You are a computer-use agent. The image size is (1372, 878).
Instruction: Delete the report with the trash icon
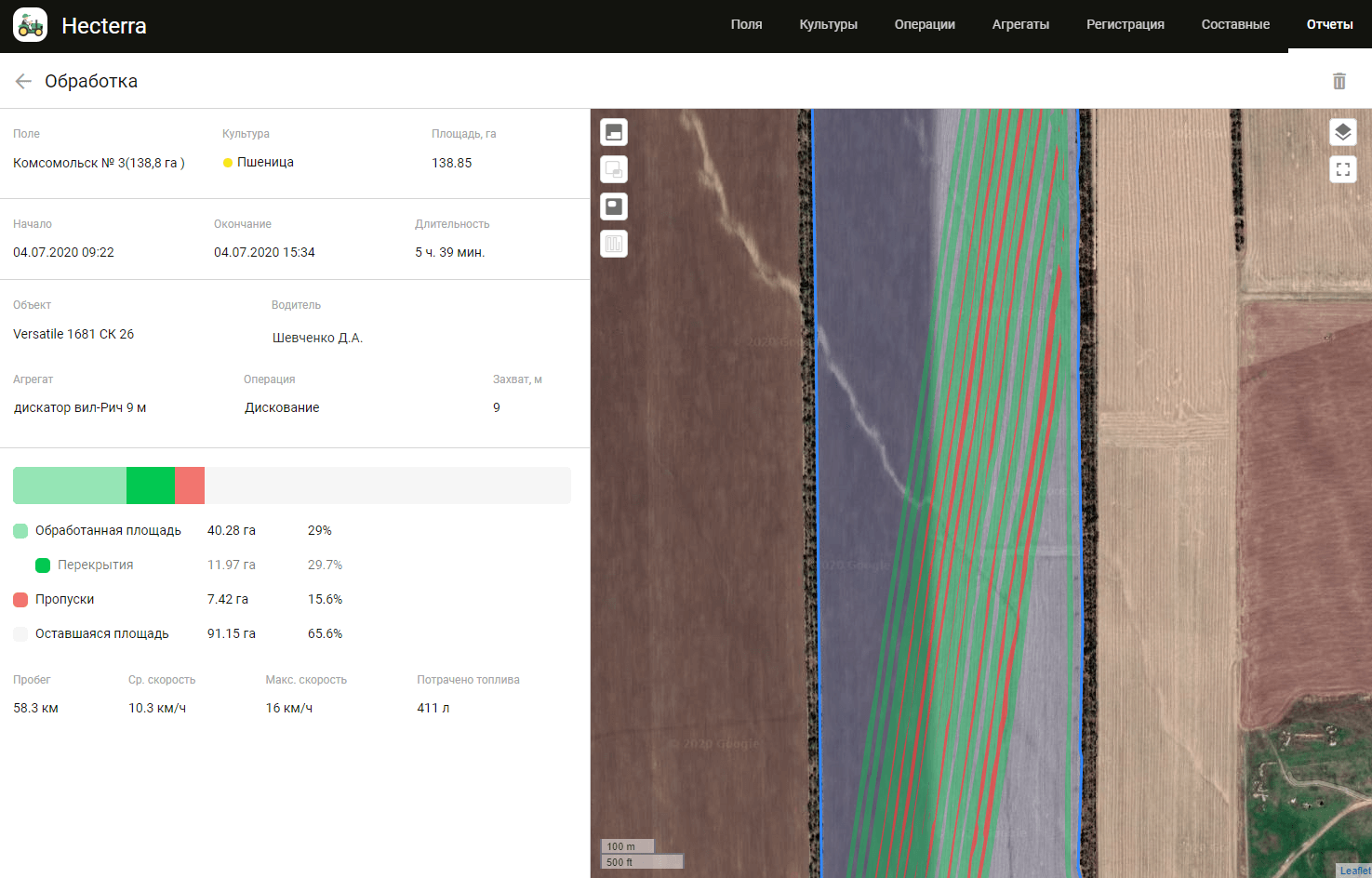tap(1339, 82)
